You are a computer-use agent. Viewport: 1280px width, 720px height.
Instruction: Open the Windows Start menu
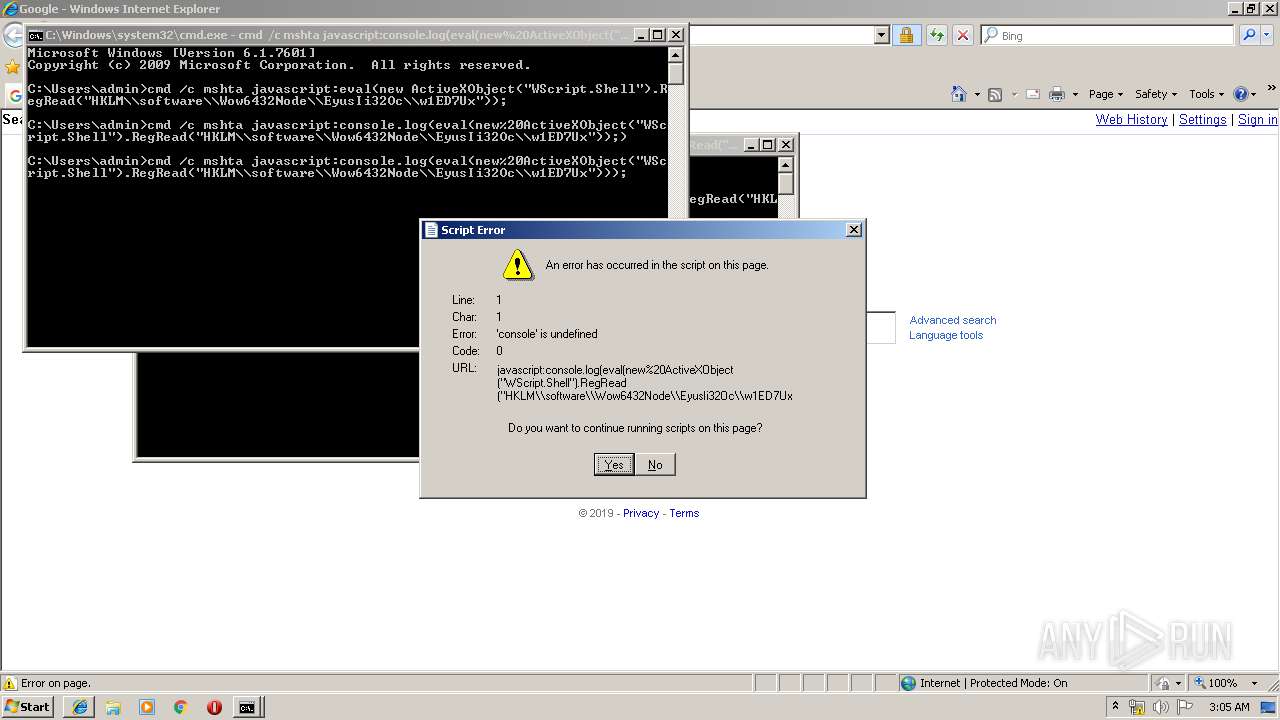[x=27, y=706]
